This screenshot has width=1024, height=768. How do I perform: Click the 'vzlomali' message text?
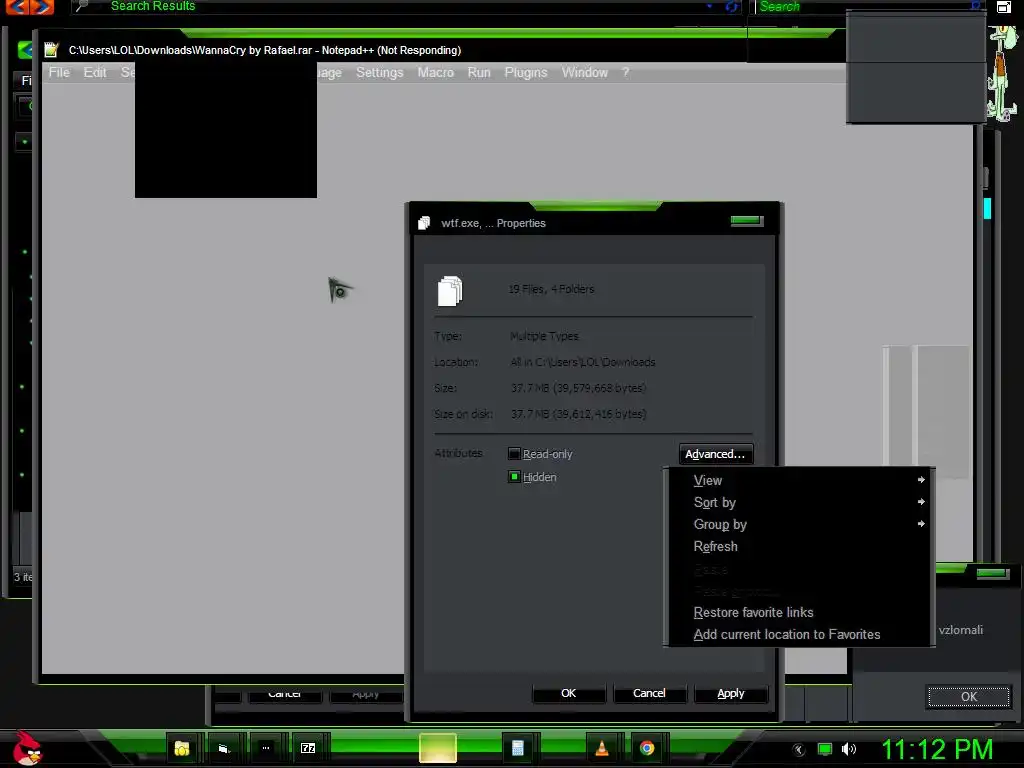[x=961, y=630]
